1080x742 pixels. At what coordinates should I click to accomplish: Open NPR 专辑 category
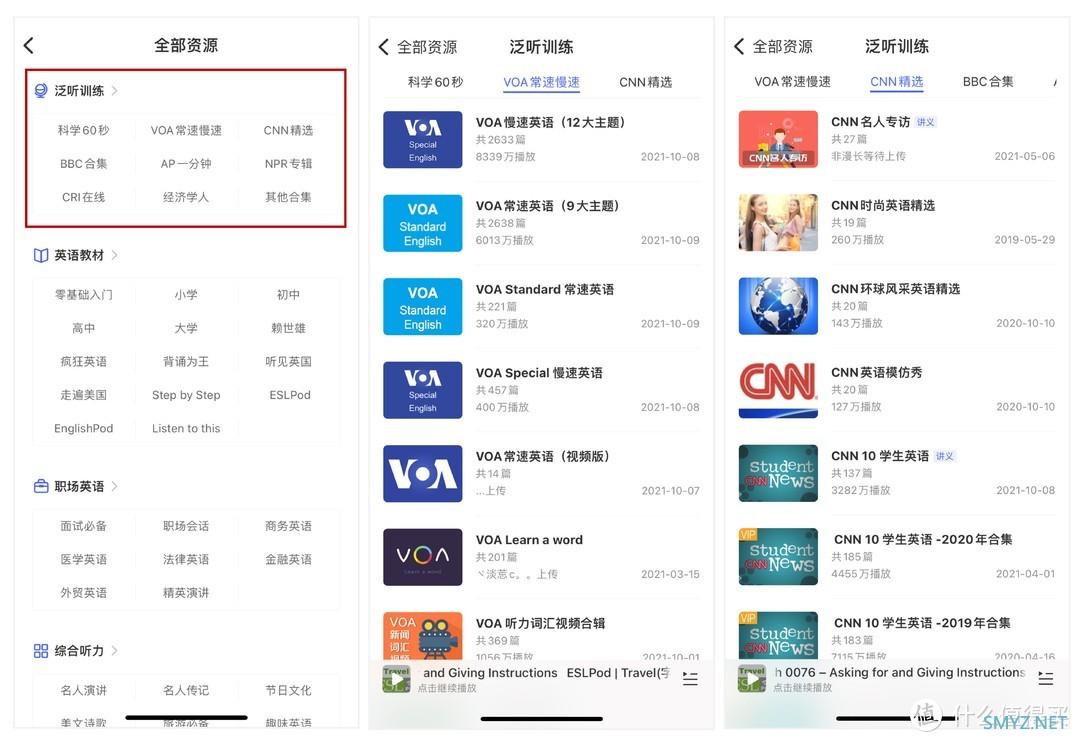tap(288, 164)
